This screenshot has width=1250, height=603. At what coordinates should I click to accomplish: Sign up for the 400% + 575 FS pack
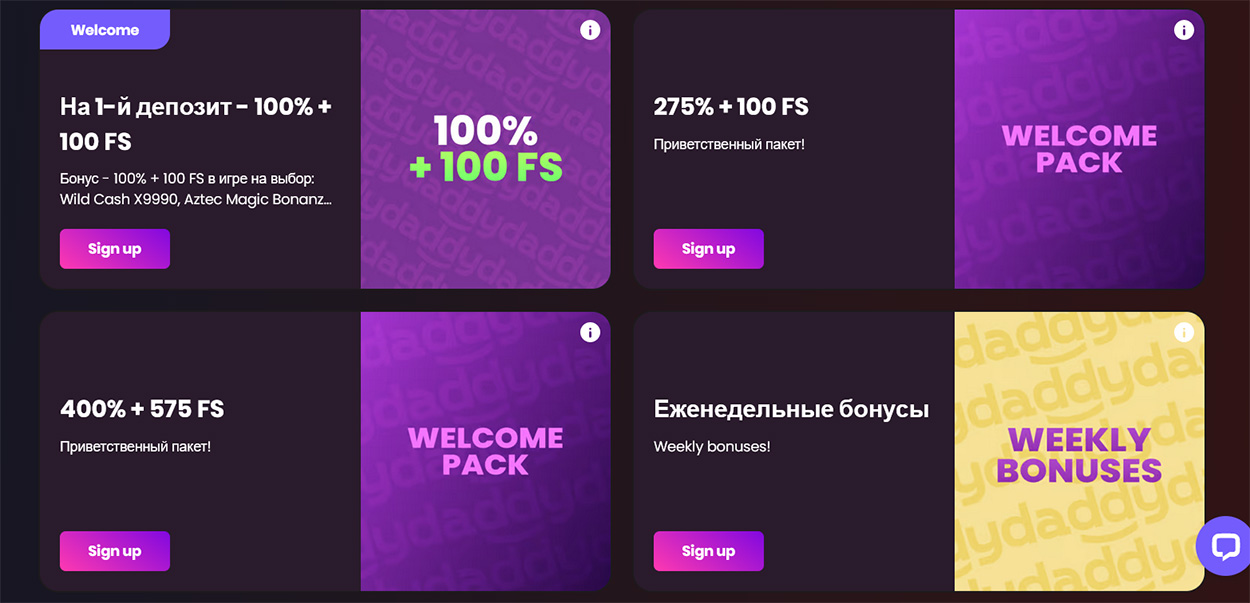point(114,551)
